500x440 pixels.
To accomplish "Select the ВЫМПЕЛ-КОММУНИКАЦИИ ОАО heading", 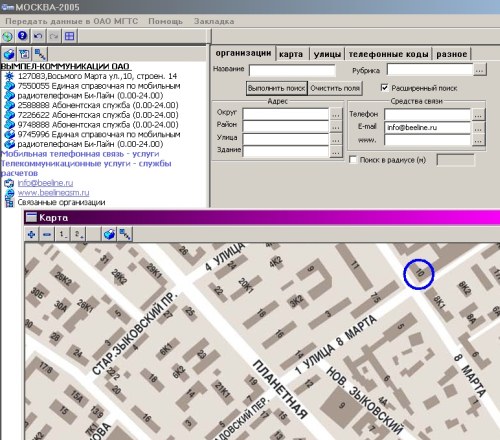I will (x=65, y=66).
